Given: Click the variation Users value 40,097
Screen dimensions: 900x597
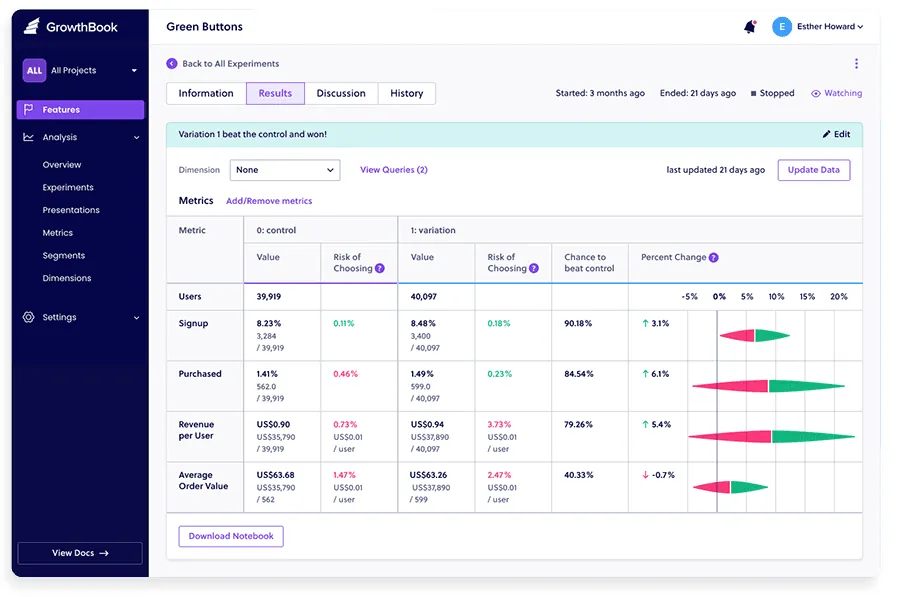Looking at the screenshot, I should point(424,297).
